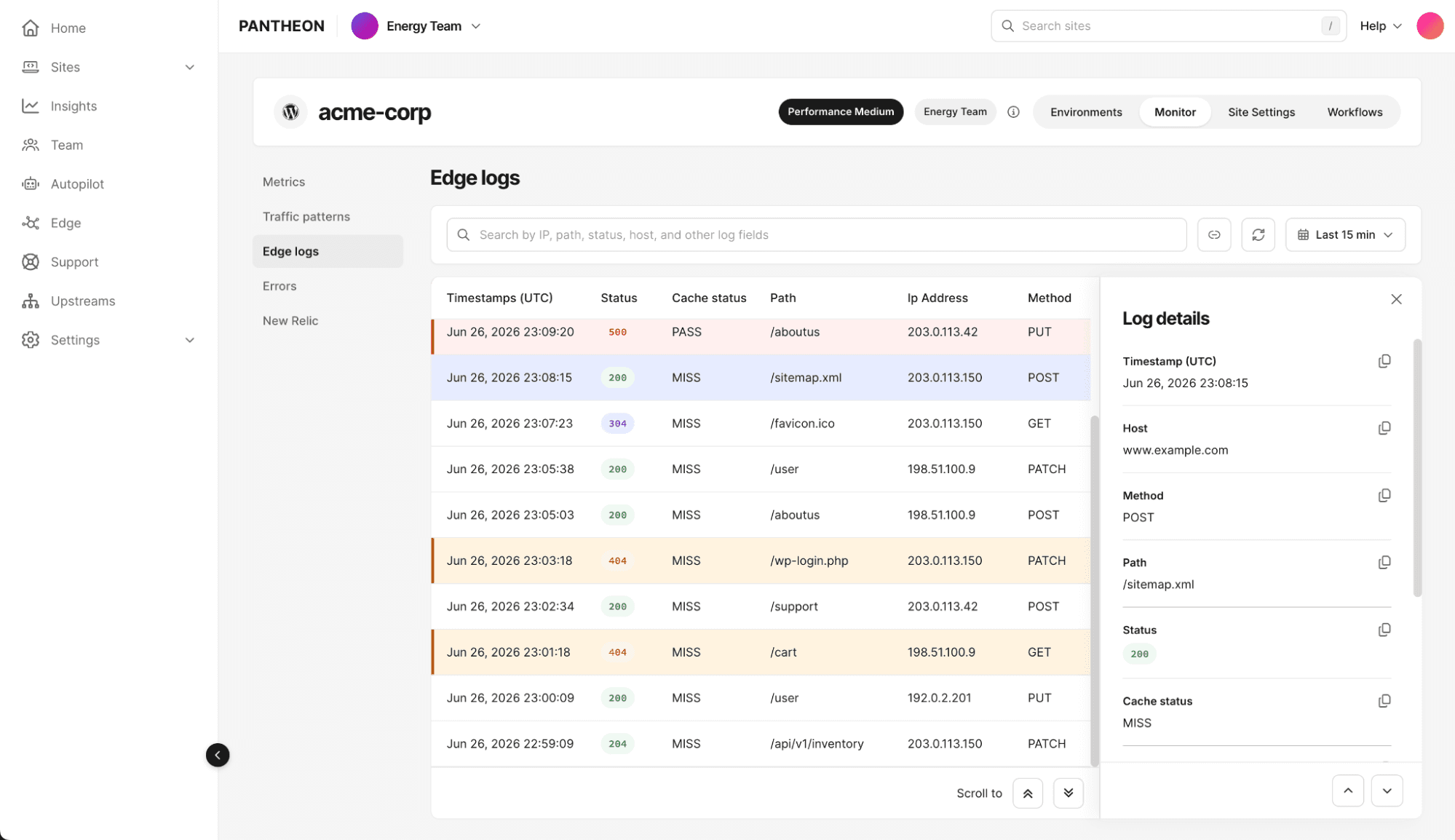Copy the Host value
The height and width of the screenshot is (840, 1455).
point(1384,428)
